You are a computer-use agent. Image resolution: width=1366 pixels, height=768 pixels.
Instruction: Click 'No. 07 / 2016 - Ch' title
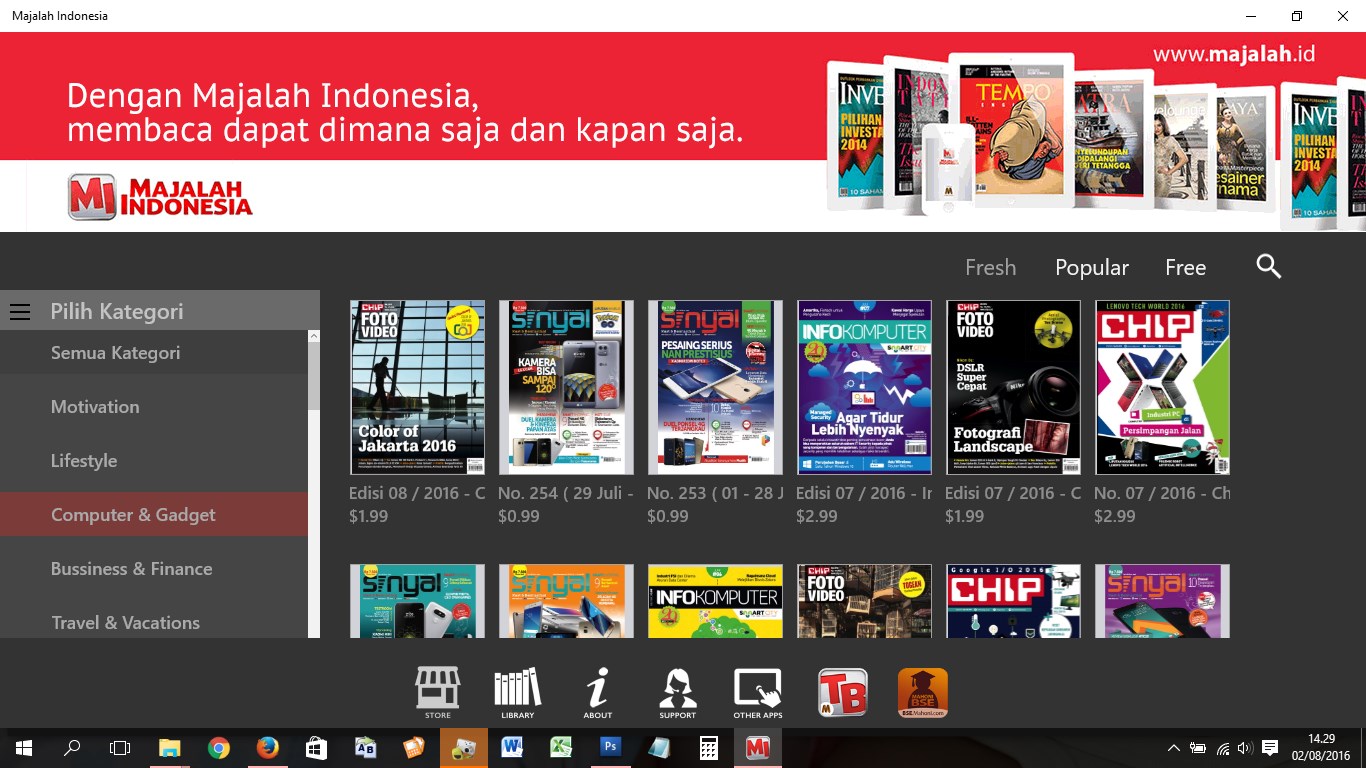[1162, 493]
